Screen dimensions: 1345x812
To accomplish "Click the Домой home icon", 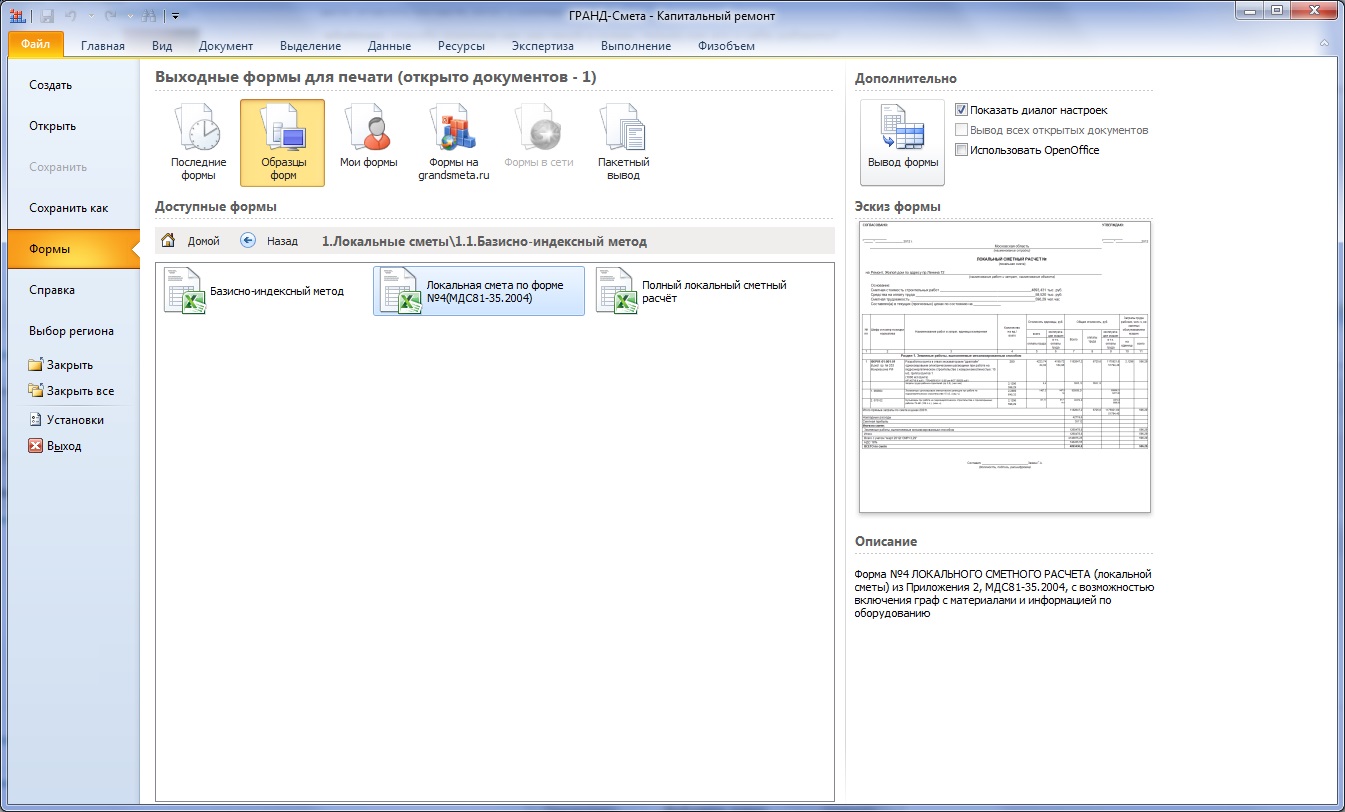I will [x=169, y=241].
